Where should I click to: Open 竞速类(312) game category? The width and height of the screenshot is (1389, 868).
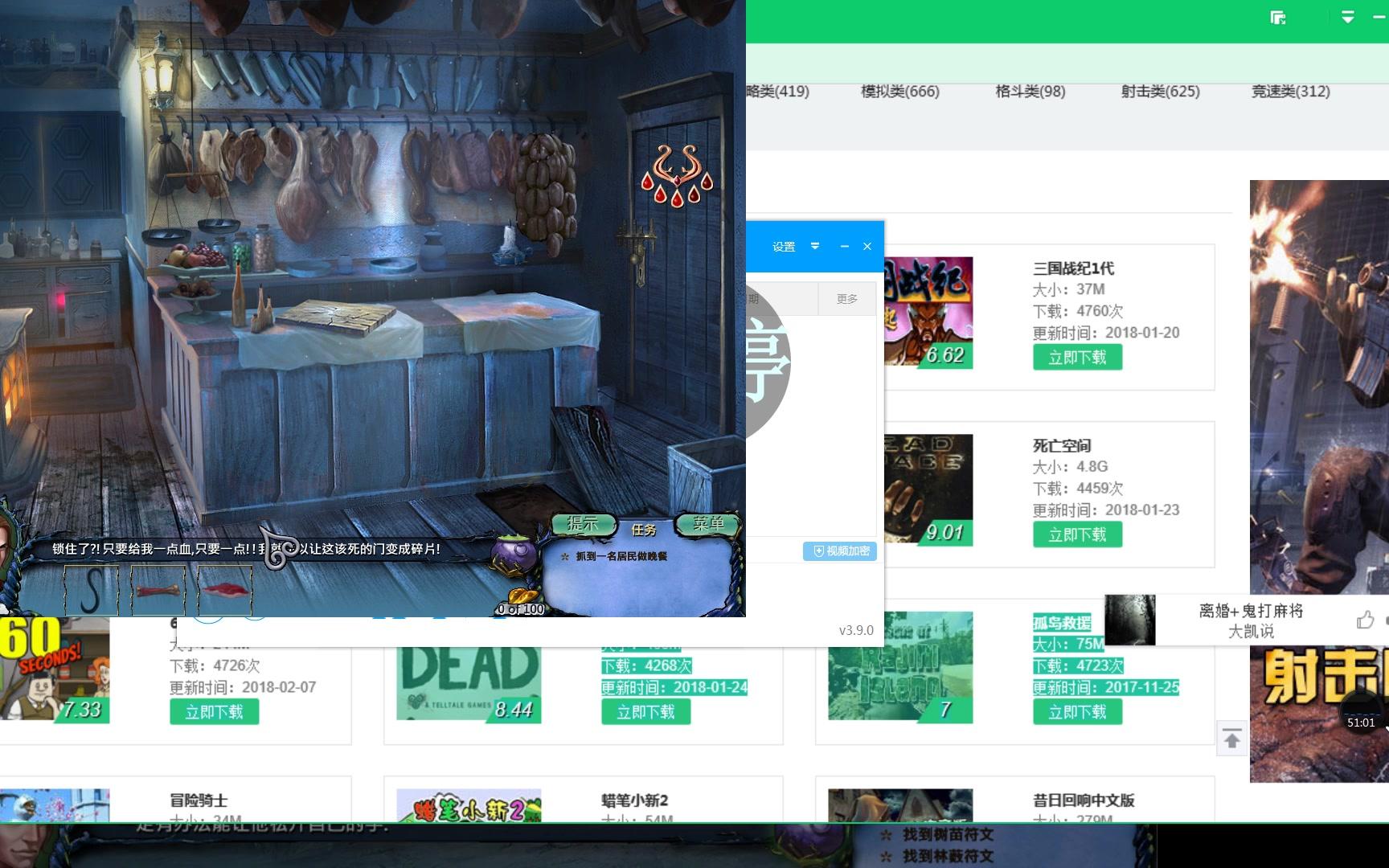point(1291,92)
